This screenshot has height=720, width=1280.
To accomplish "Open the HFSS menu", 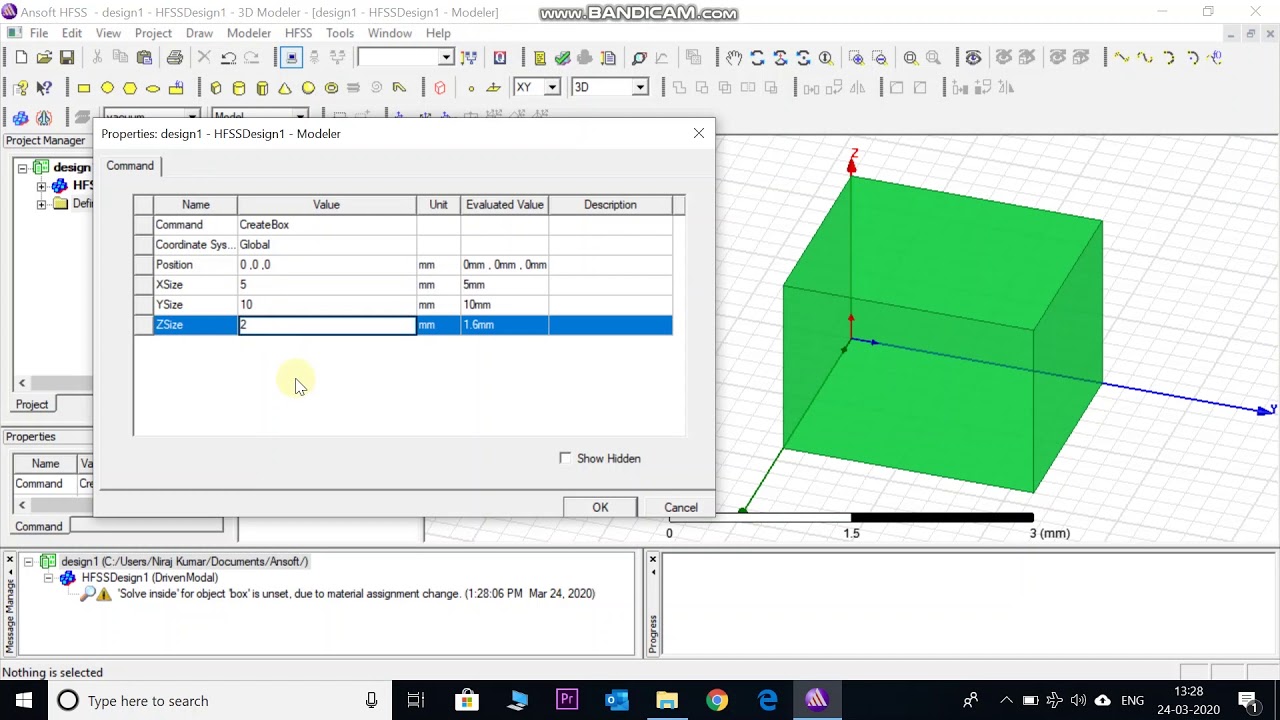I will (298, 33).
